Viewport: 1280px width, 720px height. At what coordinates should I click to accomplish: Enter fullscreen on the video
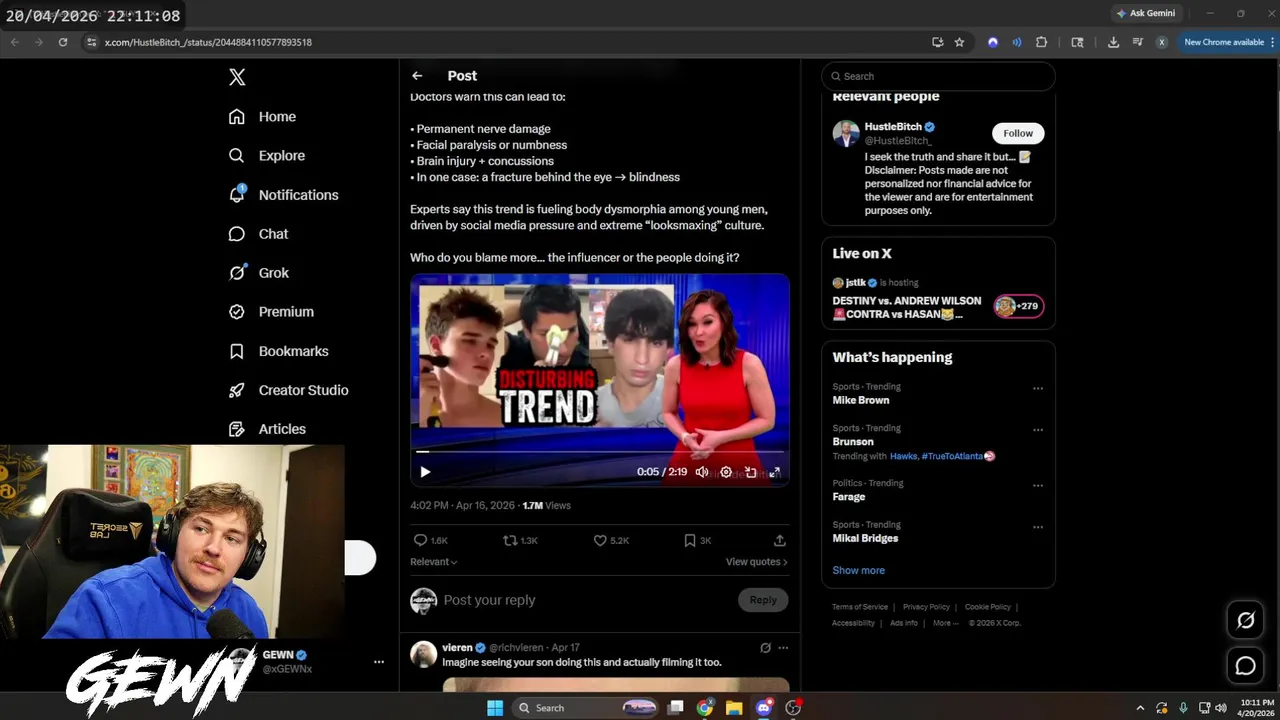(774, 472)
